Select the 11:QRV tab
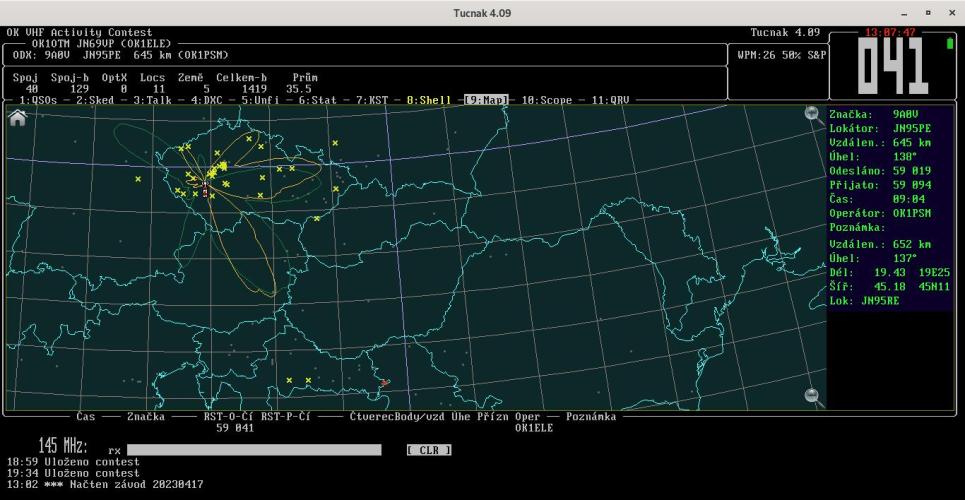This screenshot has height=500, width=965. [609, 101]
